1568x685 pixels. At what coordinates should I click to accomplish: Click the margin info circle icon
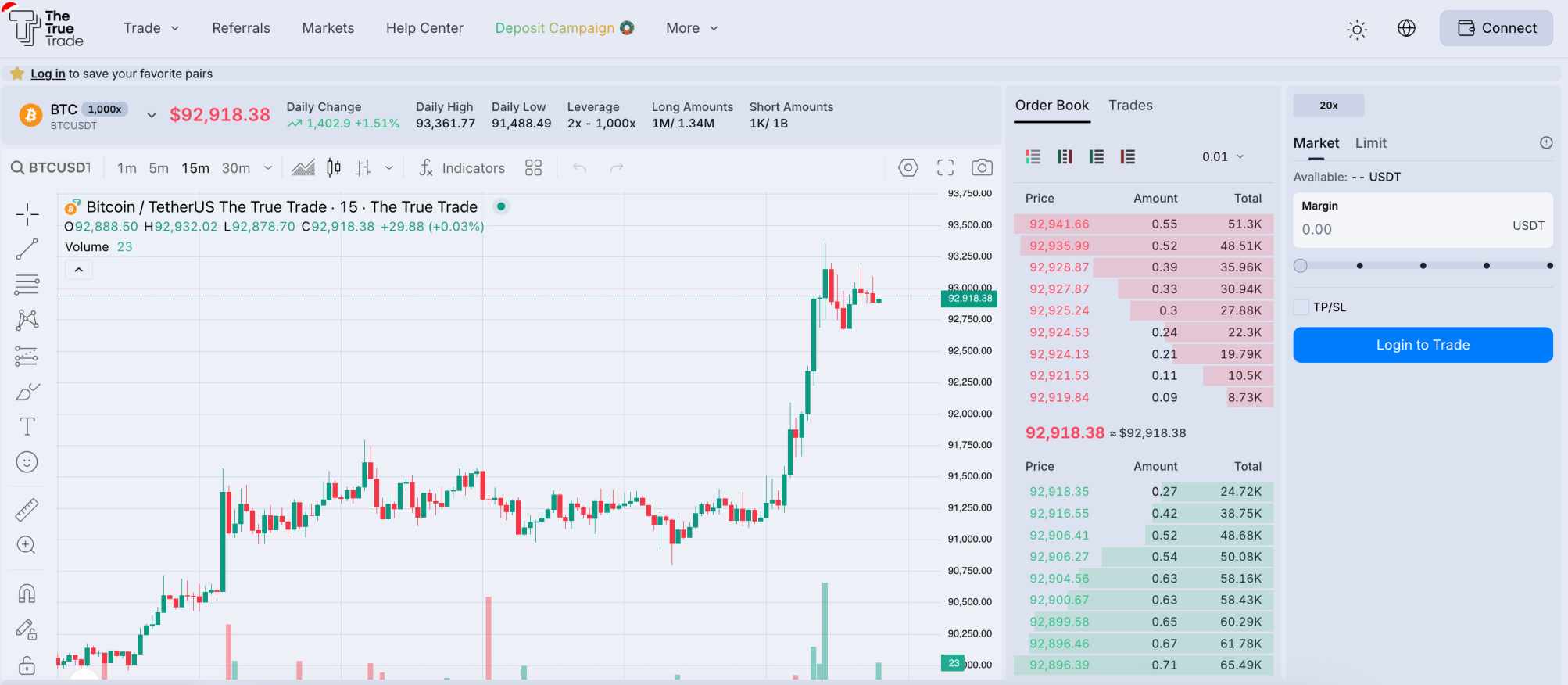tap(1546, 142)
